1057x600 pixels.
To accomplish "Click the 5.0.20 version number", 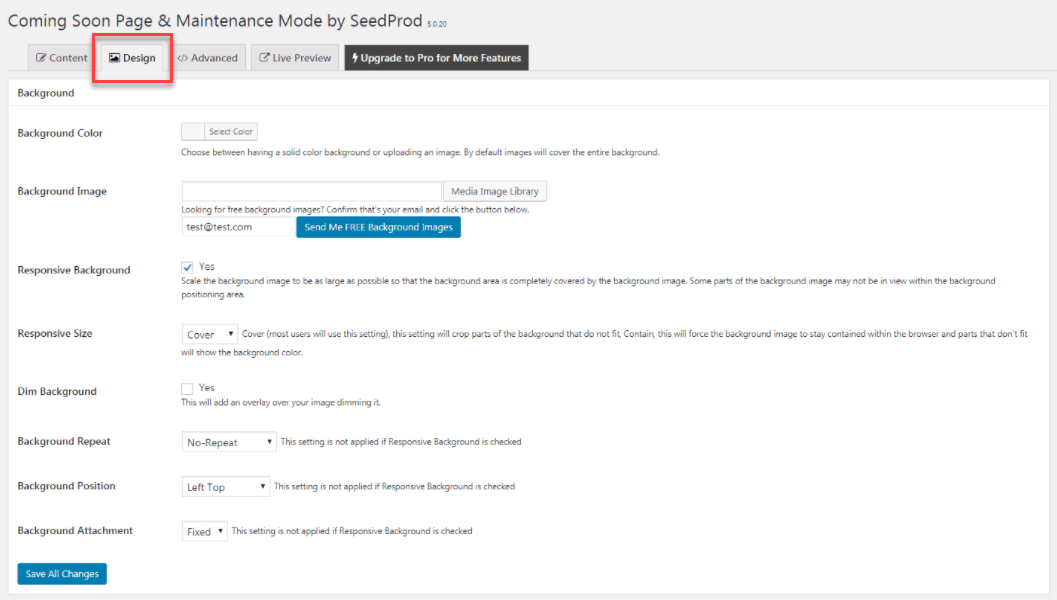I will (x=437, y=24).
